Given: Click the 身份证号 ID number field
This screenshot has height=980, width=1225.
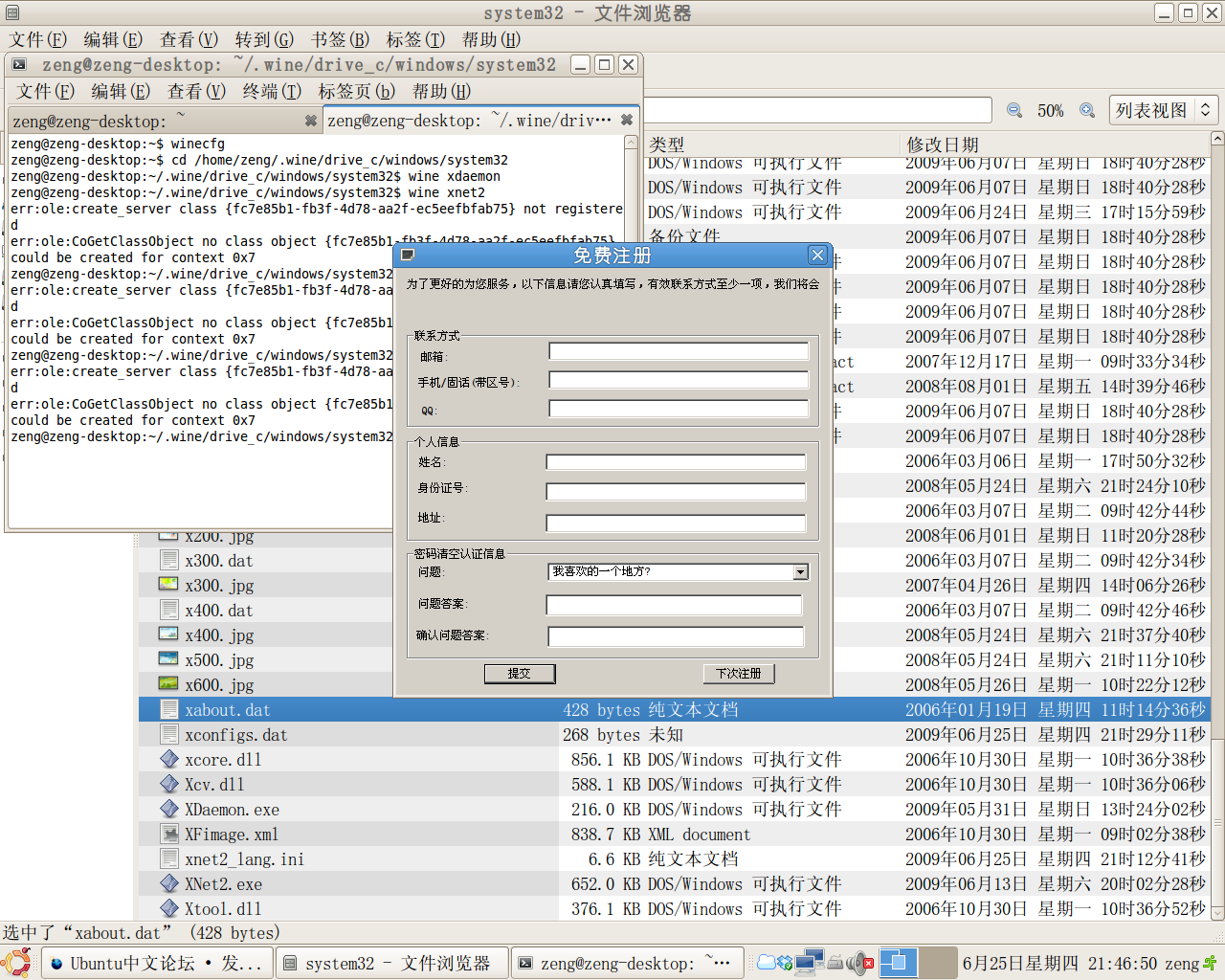Looking at the screenshot, I should coord(676,492).
